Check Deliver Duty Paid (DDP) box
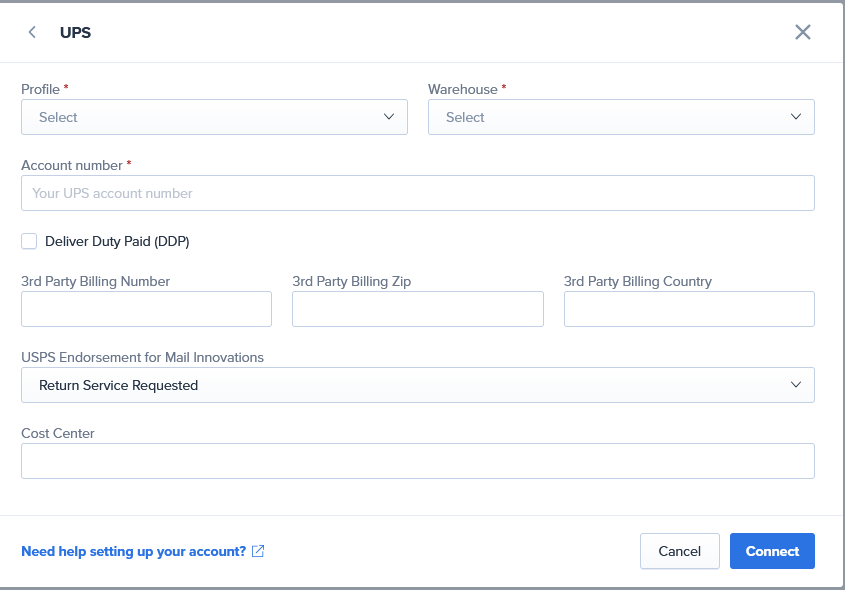The height and width of the screenshot is (590, 845). click(x=29, y=241)
